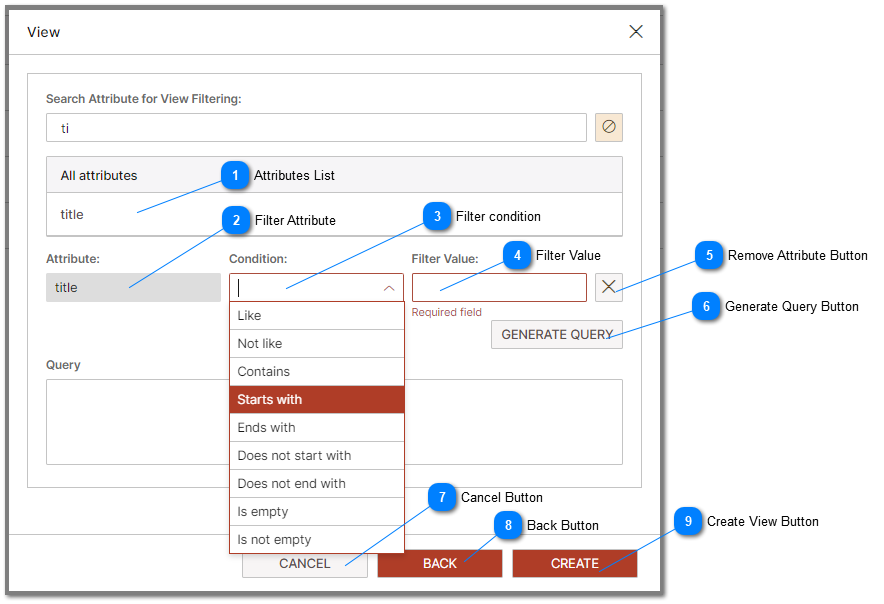Choose "Does not start with" condition
Viewport: 884px width, 604px height.
300,455
